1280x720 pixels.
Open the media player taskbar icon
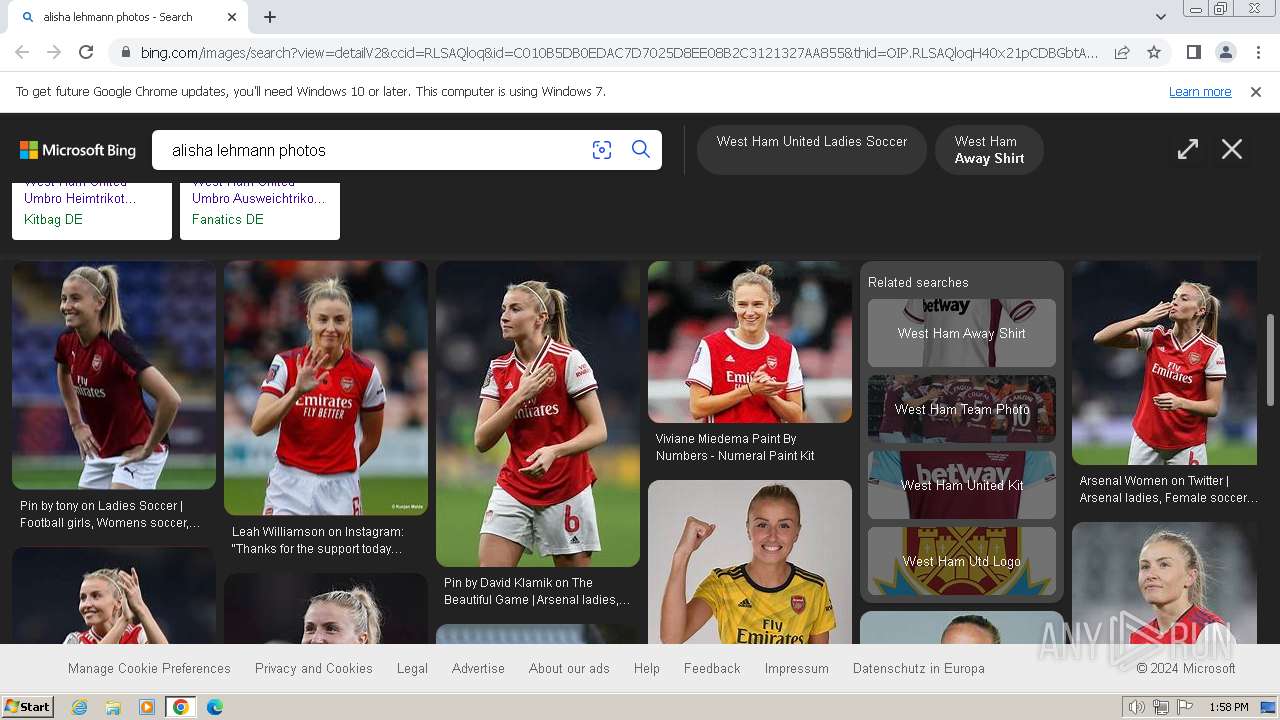click(x=147, y=707)
